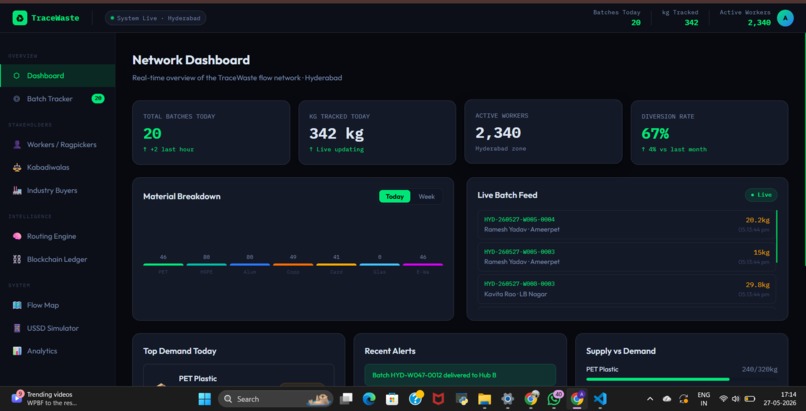
Task: Switch Material Breakdown to Today
Action: coord(395,196)
